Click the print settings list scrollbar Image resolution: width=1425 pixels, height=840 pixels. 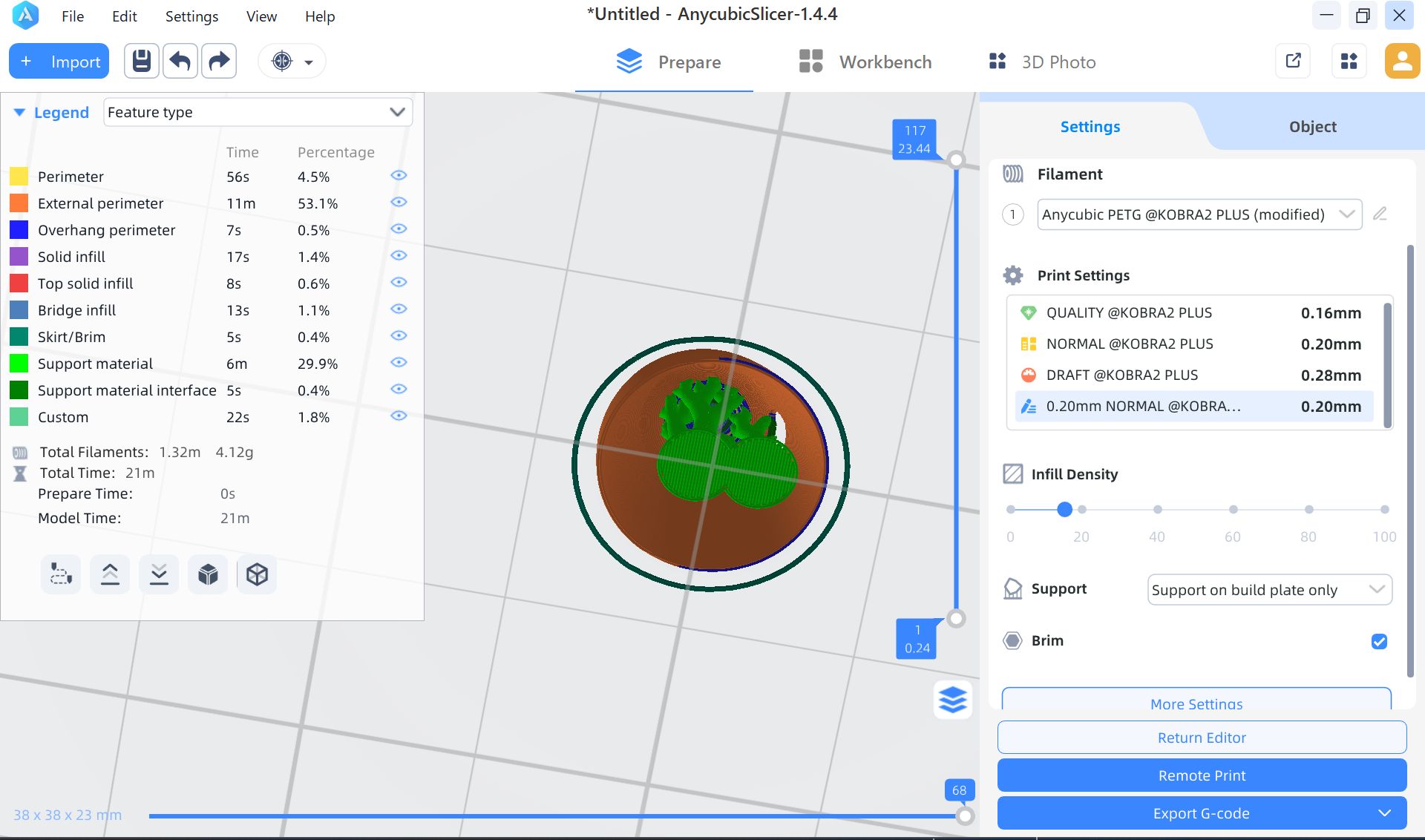coord(1387,364)
